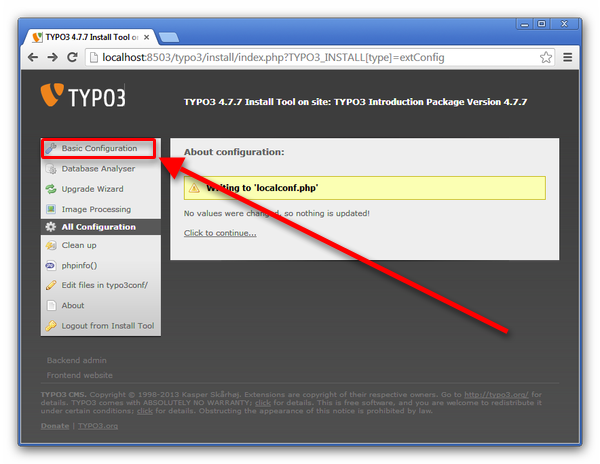Open the Chrome hamburger menu
The image size is (600, 464).
coord(568,57)
